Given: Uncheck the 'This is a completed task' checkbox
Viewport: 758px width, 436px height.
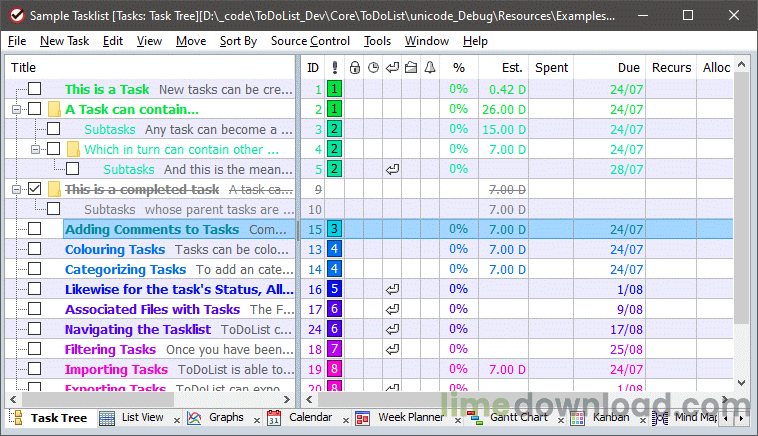Looking at the screenshot, I should click(35, 189).
